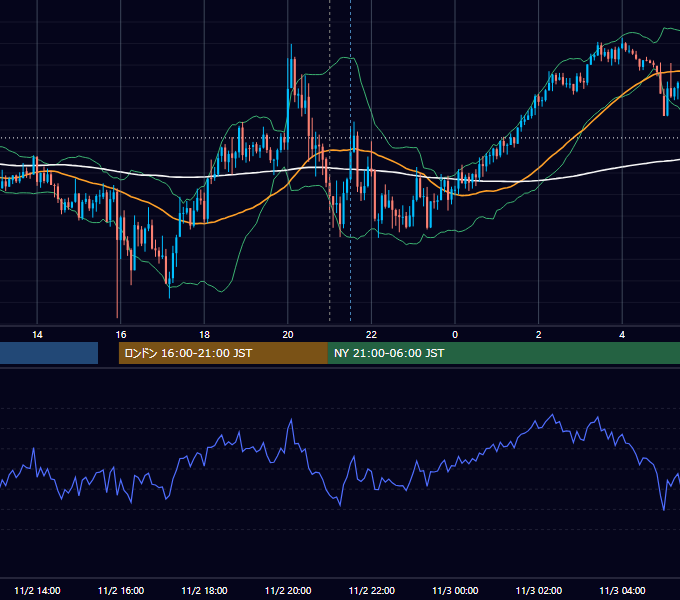680x600 pixels.
Task: Click the unlabeled blue session bar
Action: tap(49, 353)
